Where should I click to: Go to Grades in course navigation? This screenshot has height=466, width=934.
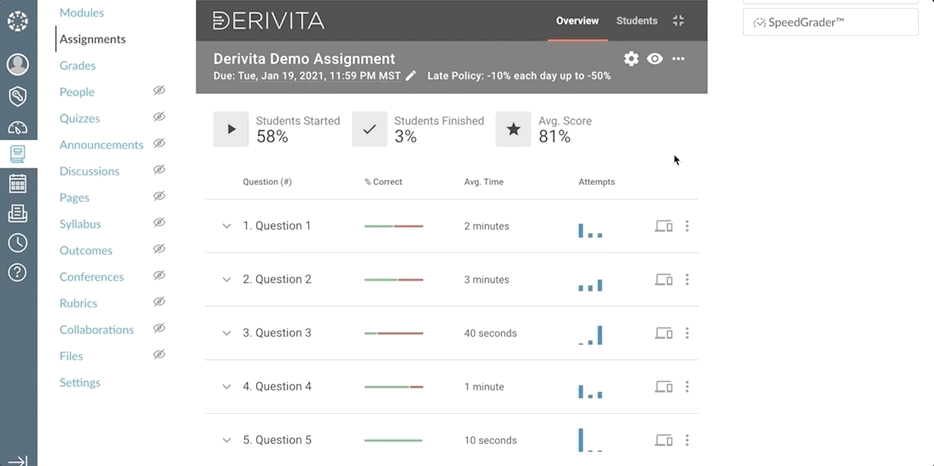pos(78,66)
